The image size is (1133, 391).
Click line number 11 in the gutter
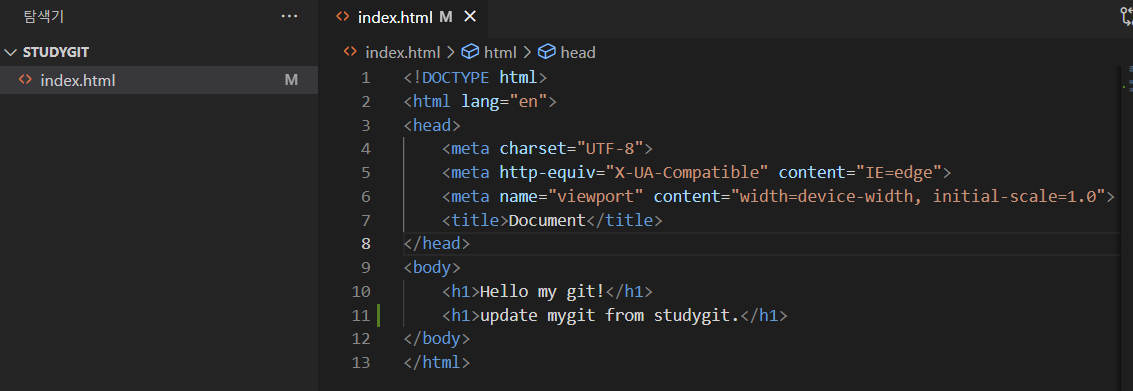click(361, 315)
